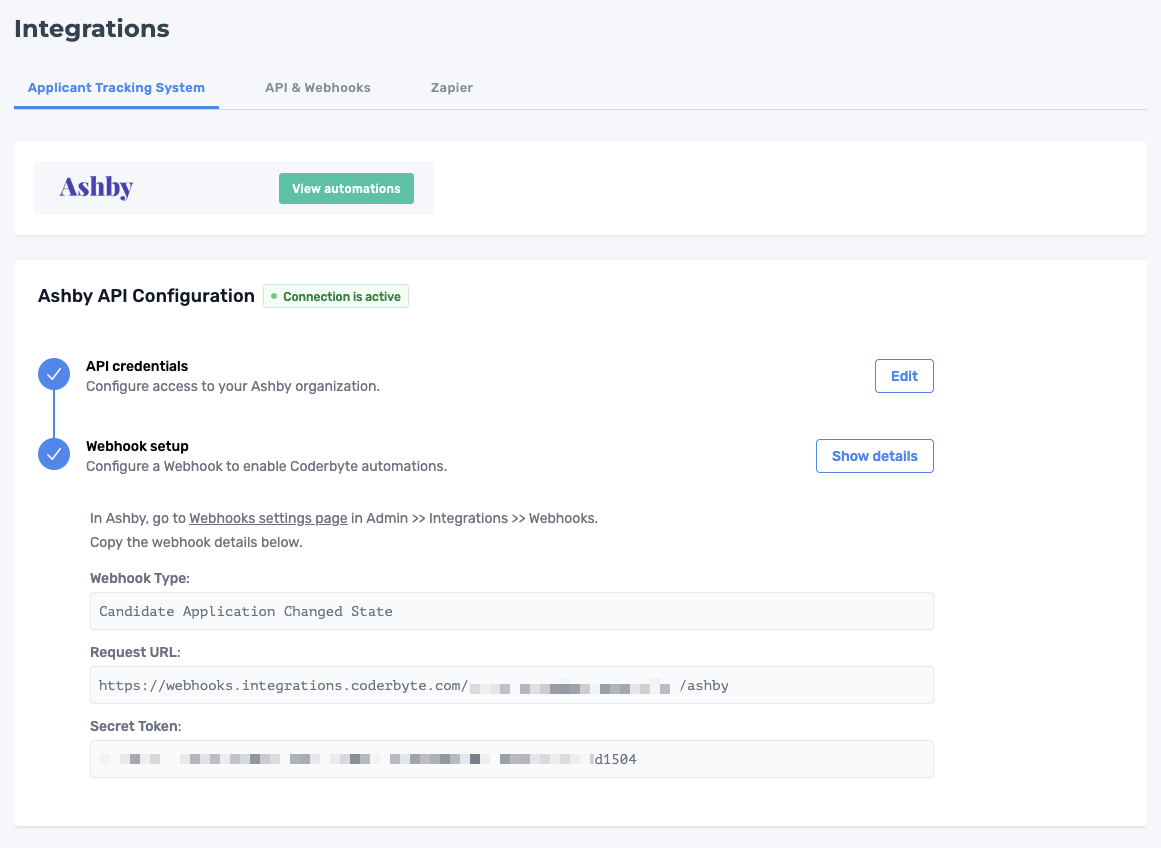Open the Applicant Tracking System tab
This screenshot has width=1161, height=848.
click(x=116, y=87)
